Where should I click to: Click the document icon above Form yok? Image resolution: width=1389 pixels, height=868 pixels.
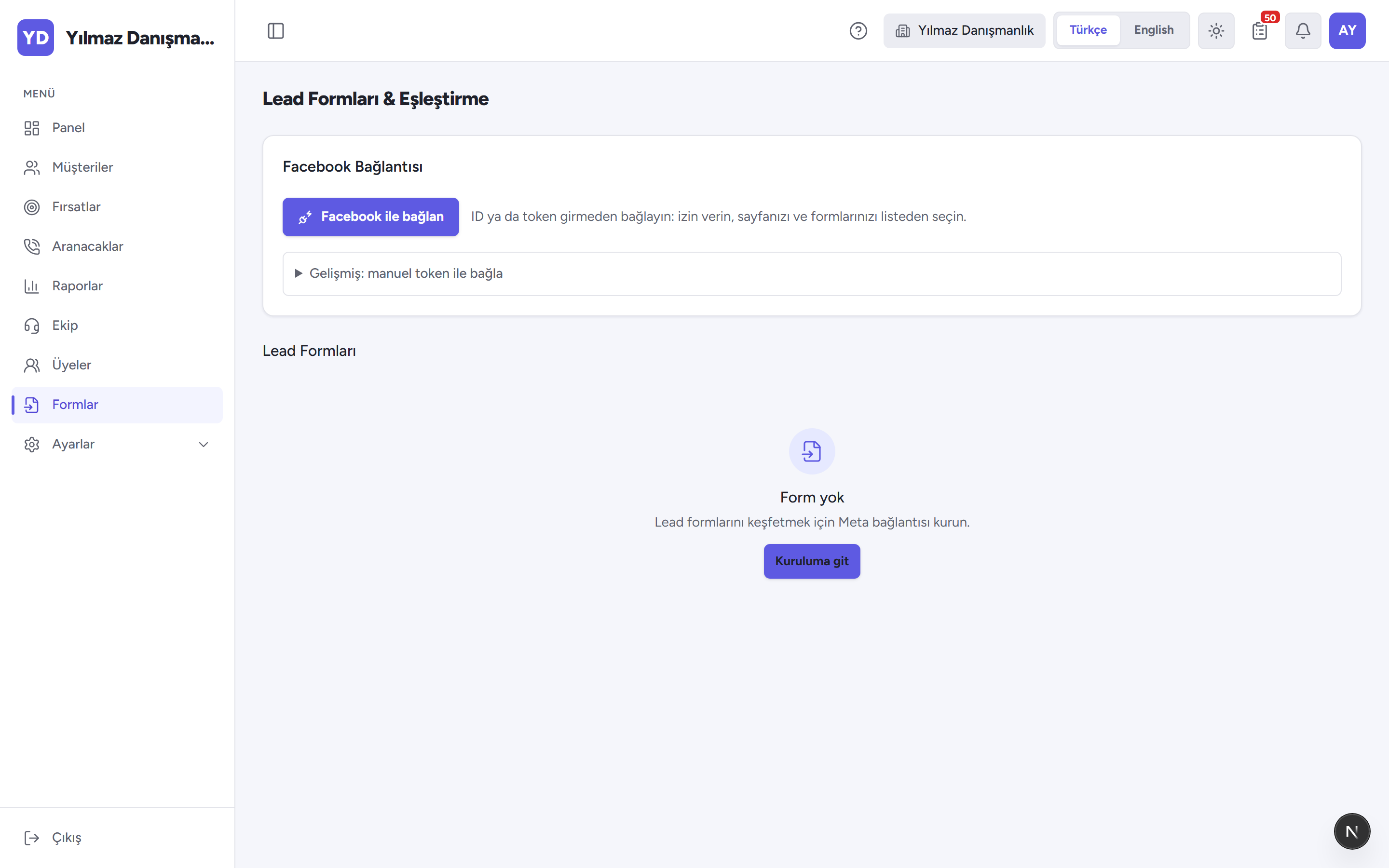click(x=812, y=451)
